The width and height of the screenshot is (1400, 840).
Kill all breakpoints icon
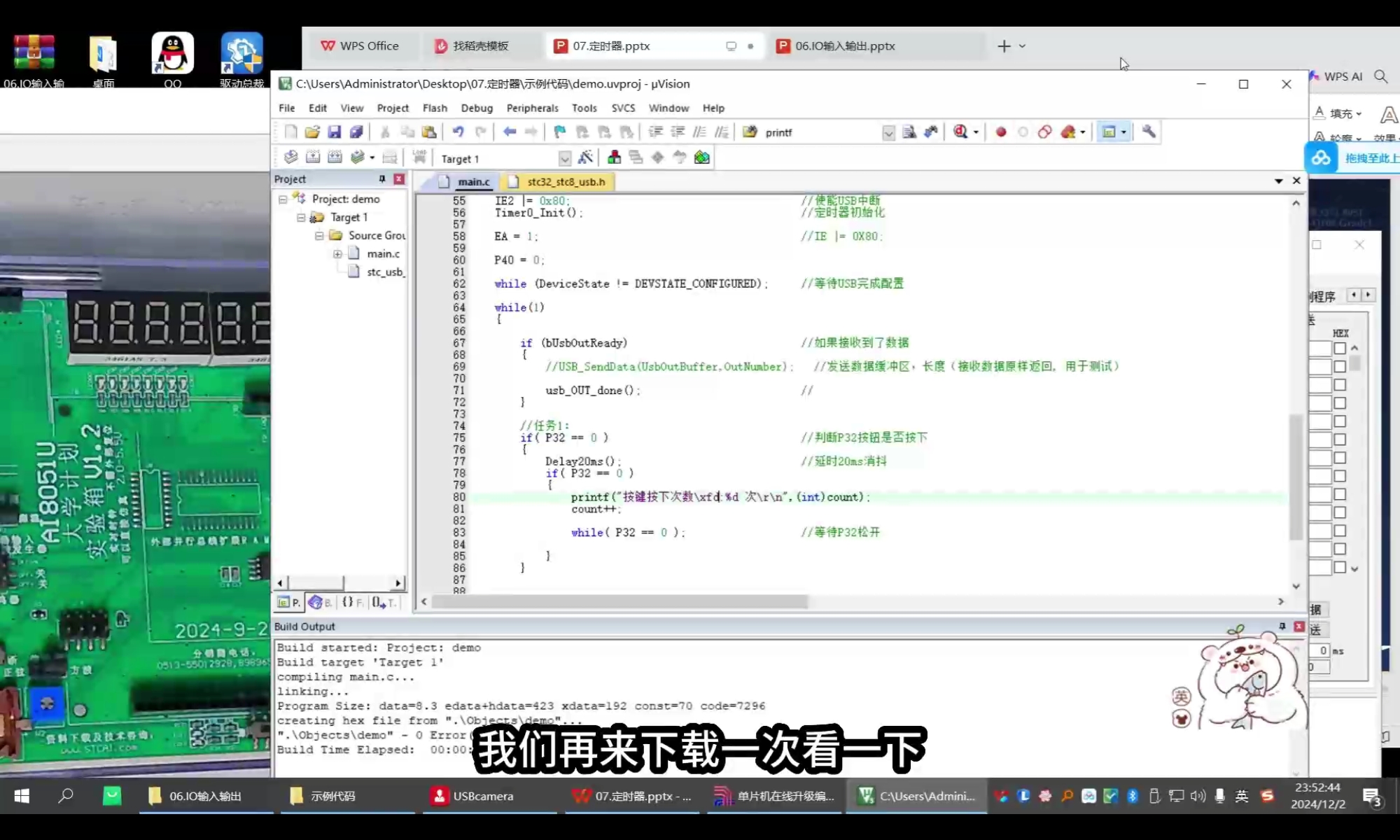tap(1067, 132)
